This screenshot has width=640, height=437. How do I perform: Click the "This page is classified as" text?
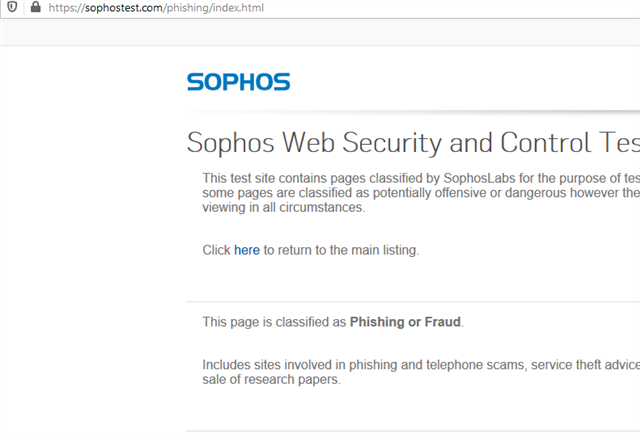pyautogui.click(x=274, y=322)
